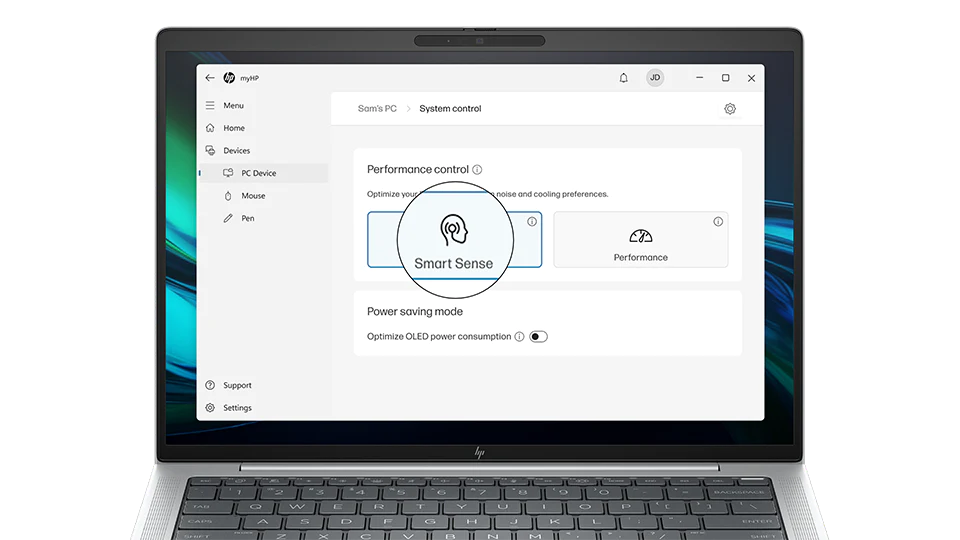Maximize the myHP window
The width and height of the screenshot is (960, 540).
tap(726, 78)
